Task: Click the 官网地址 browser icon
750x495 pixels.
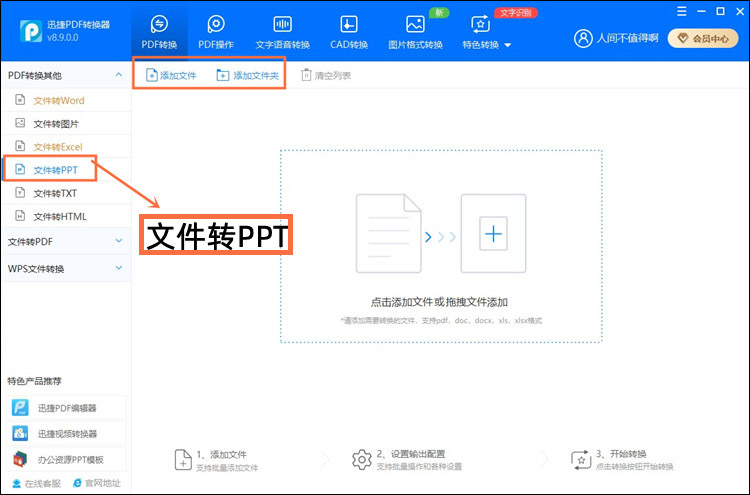Action: [x=77, y=483]
